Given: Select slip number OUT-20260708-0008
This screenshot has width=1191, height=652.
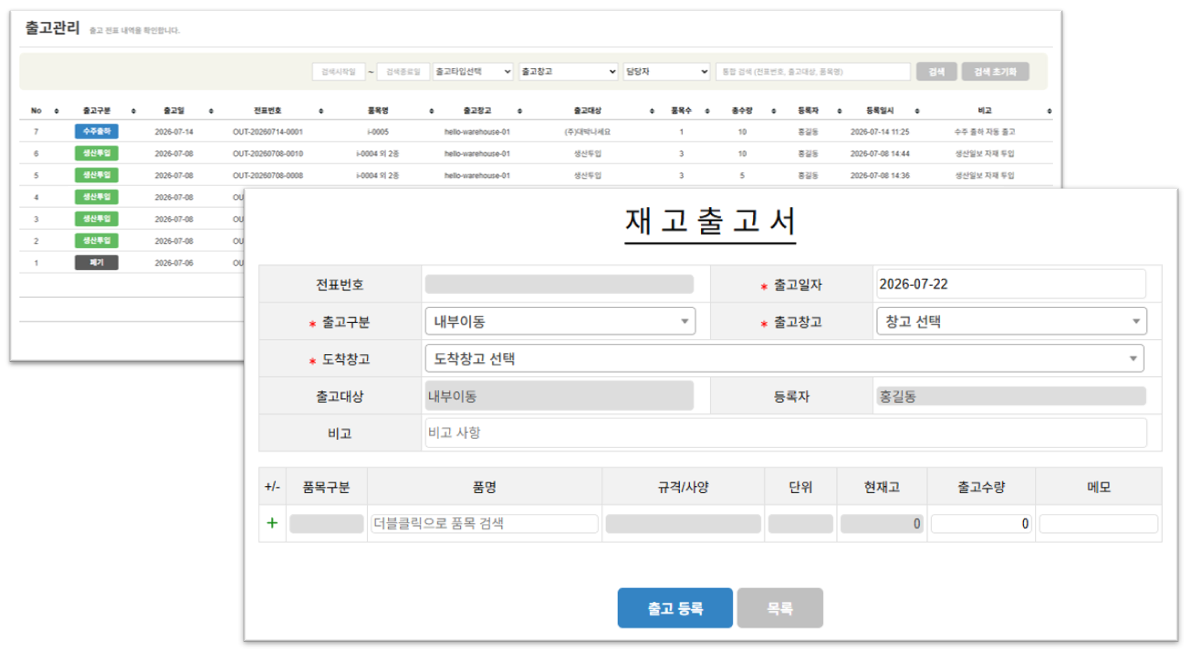Looking at the screenshot, I should (x=267, y=175).
